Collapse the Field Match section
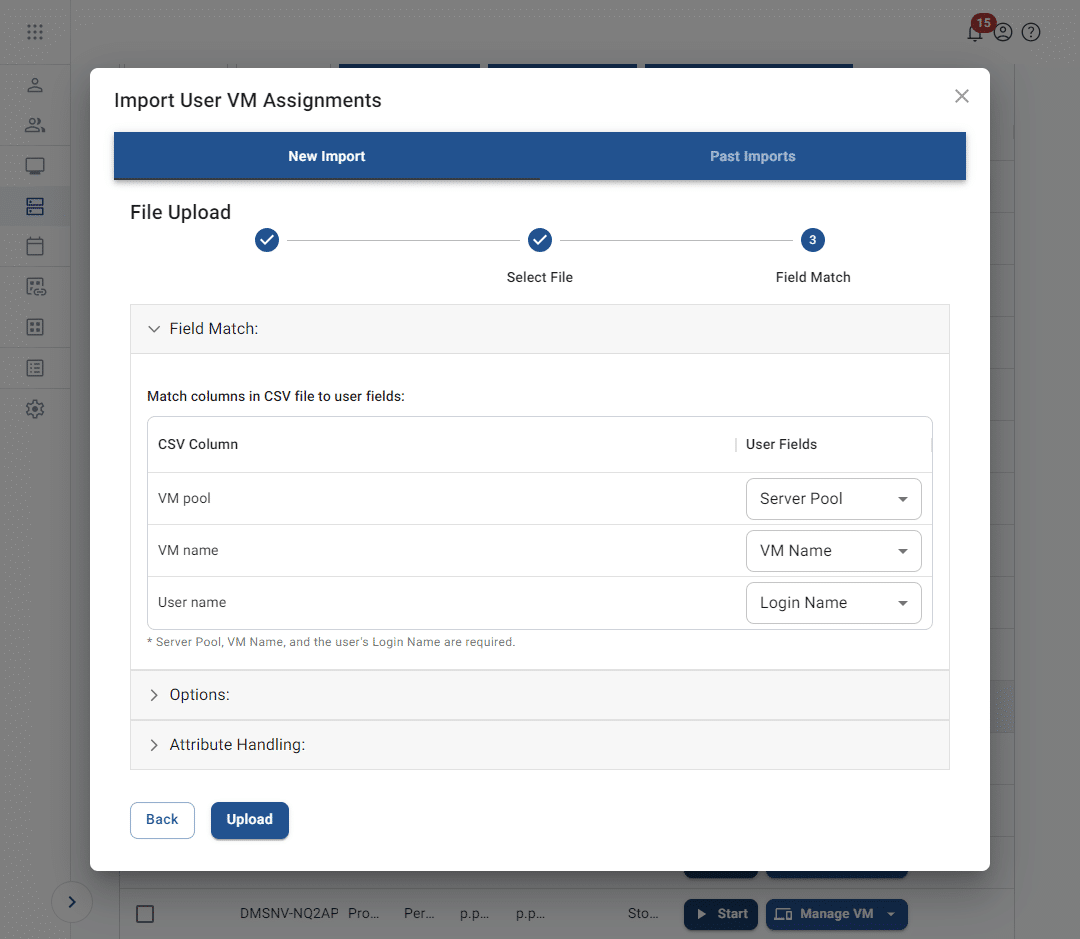The width and height of the screenshot is (1080, 939). [x=213, y=329]
